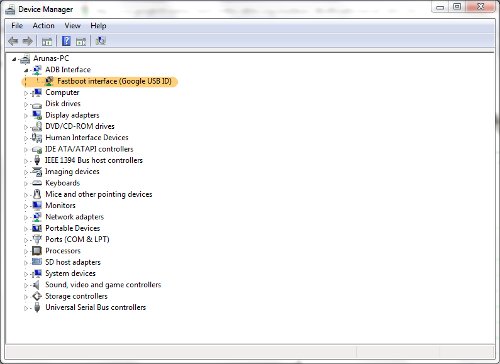Click the Ports (COM & LPT) icon
Screen dimensions: 500x364
36,239
